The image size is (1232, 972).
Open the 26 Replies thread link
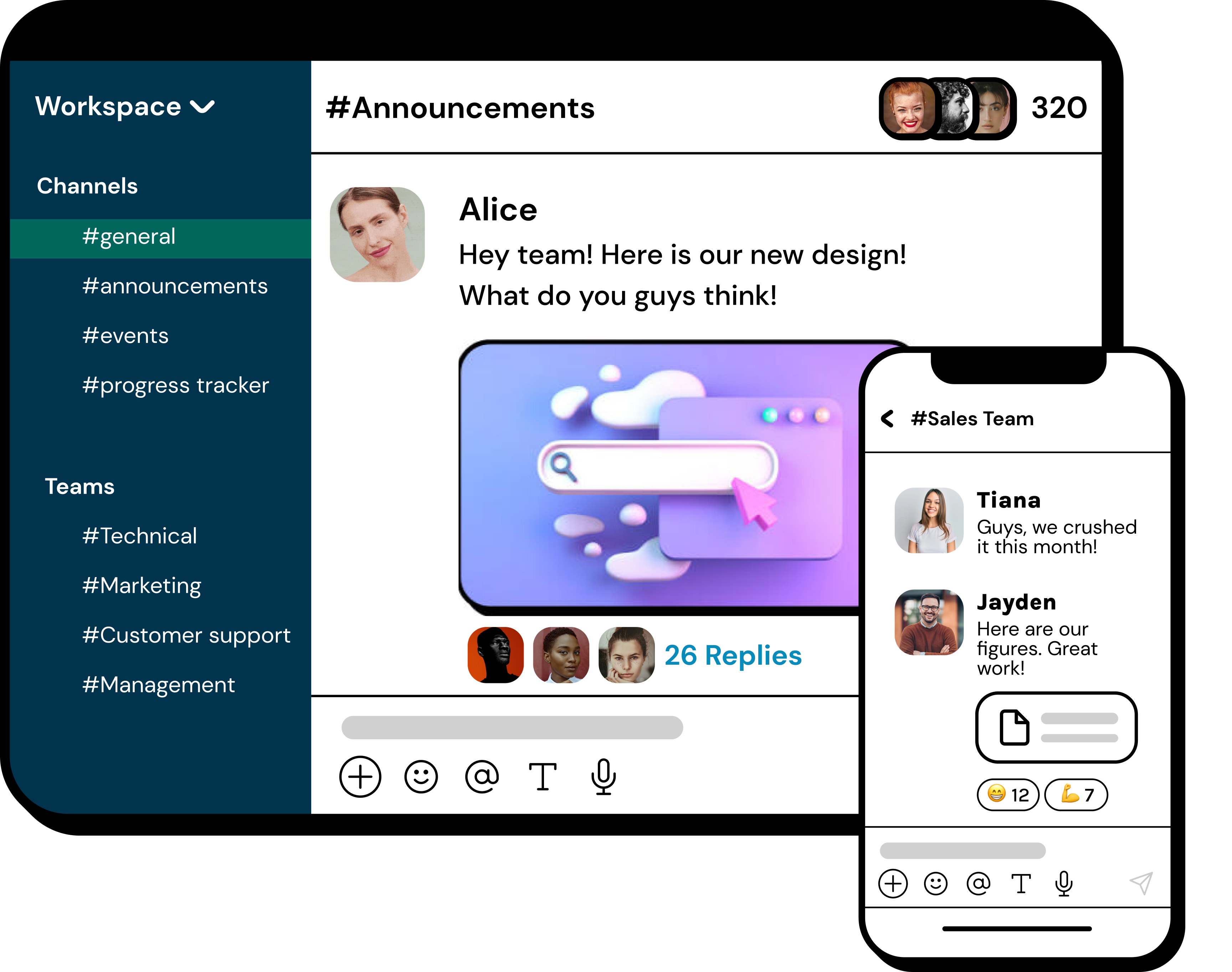[733, 655]
